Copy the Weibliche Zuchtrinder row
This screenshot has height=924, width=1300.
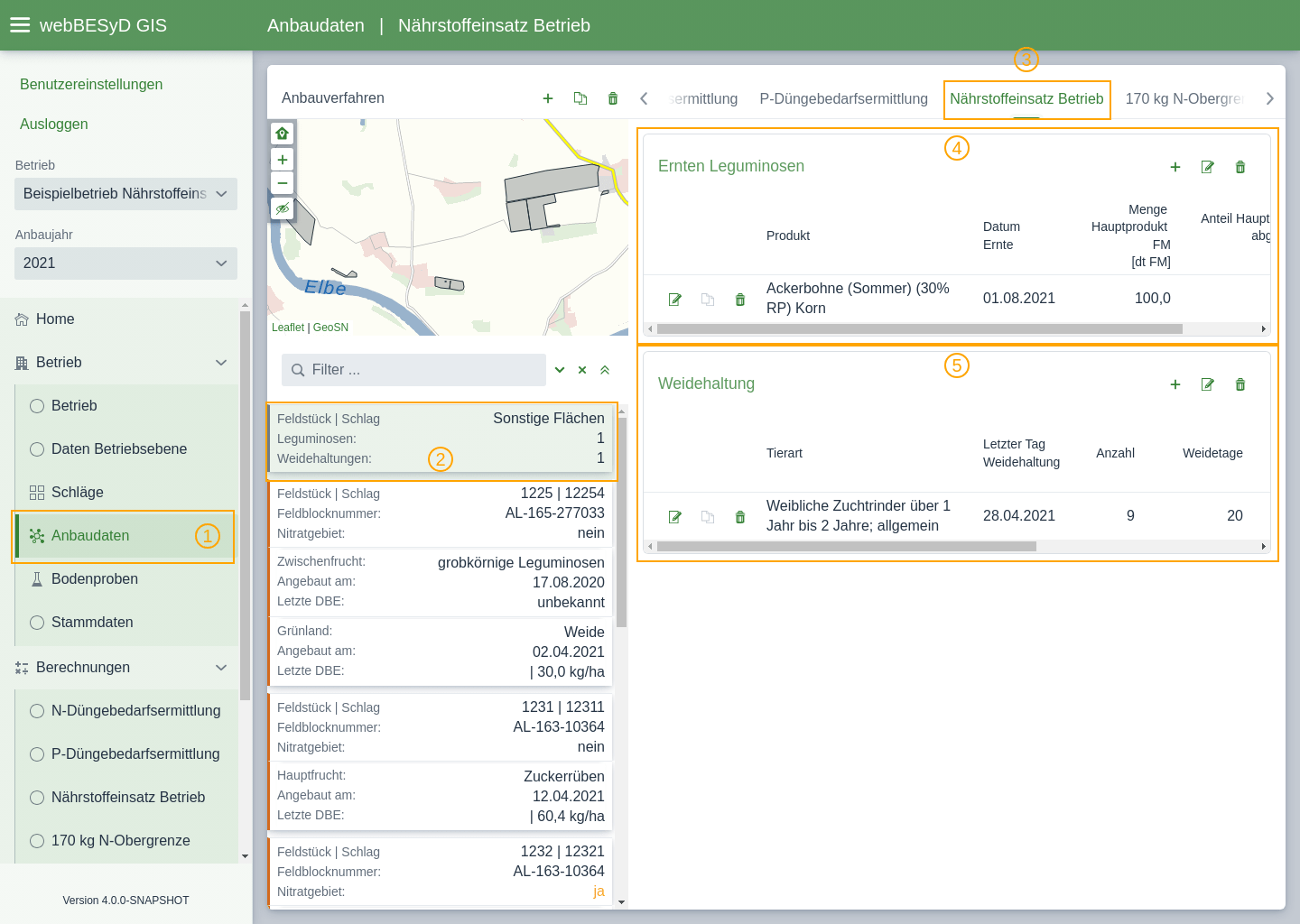(708, 517)
